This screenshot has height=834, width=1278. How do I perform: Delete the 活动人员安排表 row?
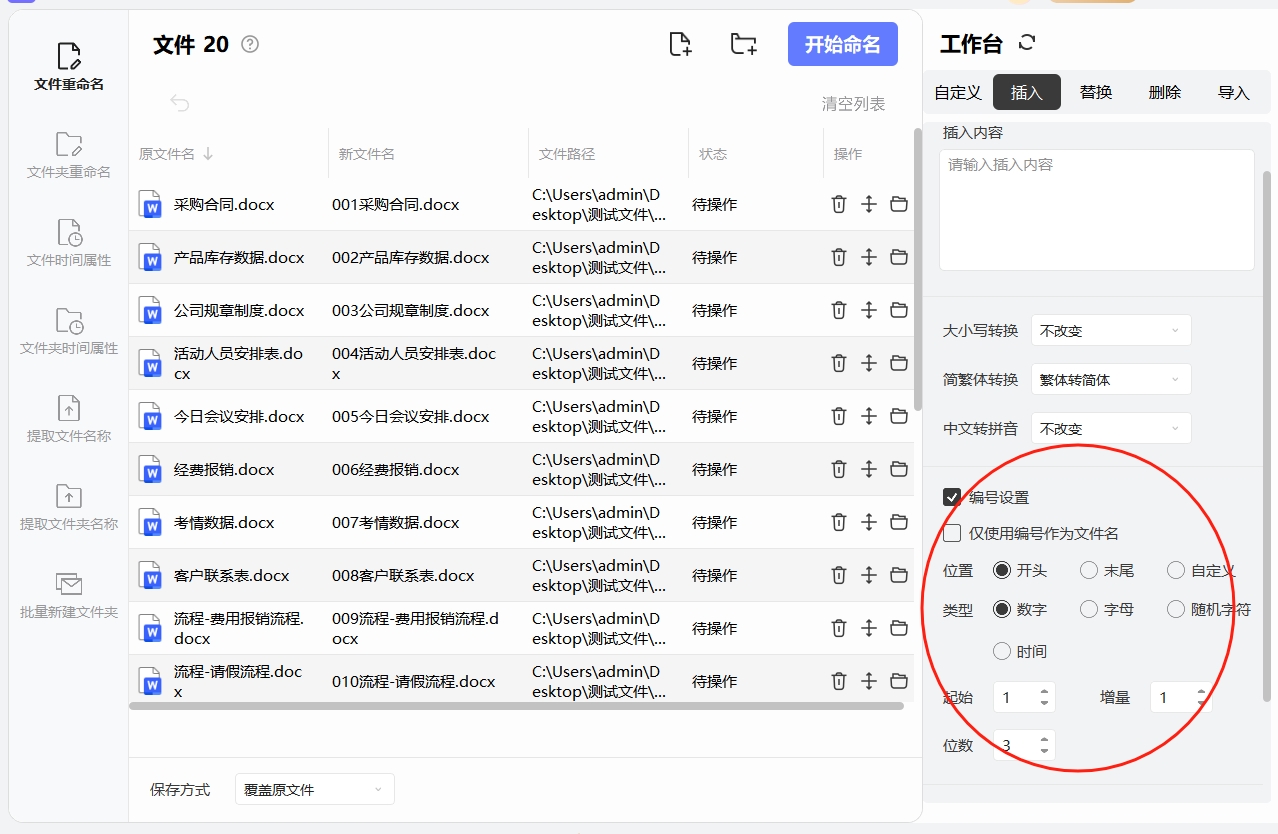click(839, 363)
